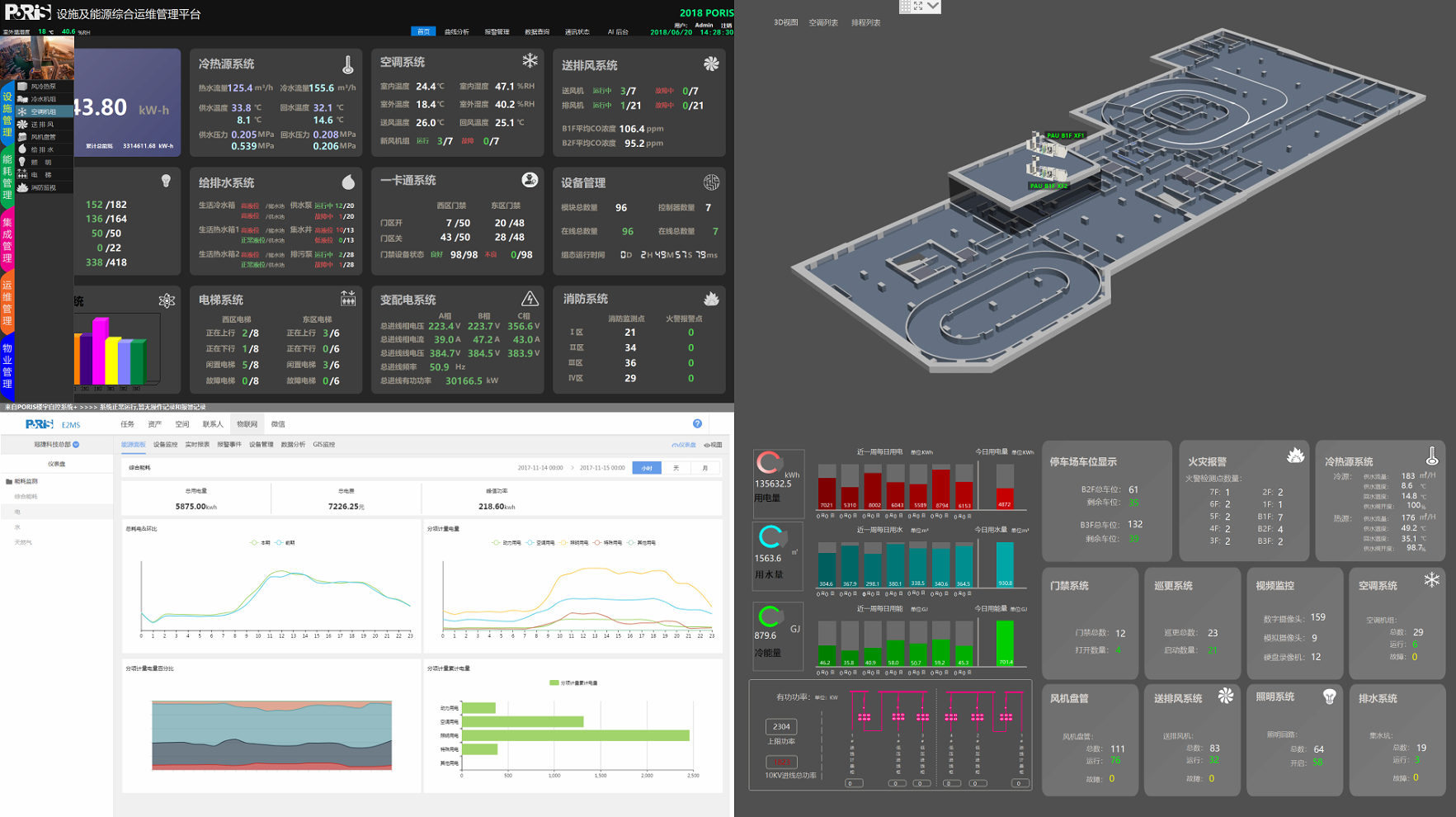The image size is (1456, 817).
Task: Expand the 能耗监测 folder in tree
Action: click(22, 481)
